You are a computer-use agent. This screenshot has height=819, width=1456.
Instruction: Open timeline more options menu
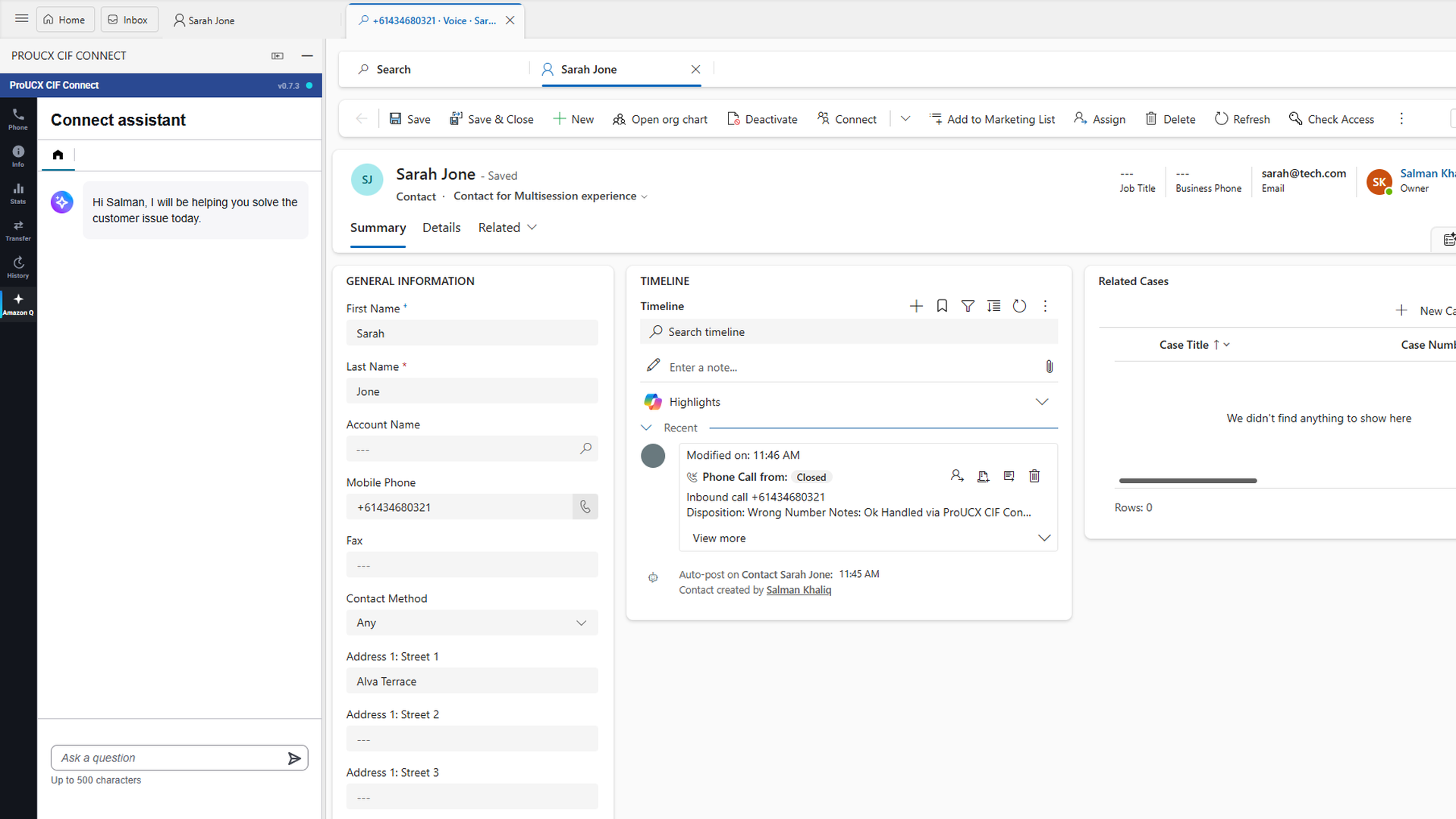click(1045, 306)
